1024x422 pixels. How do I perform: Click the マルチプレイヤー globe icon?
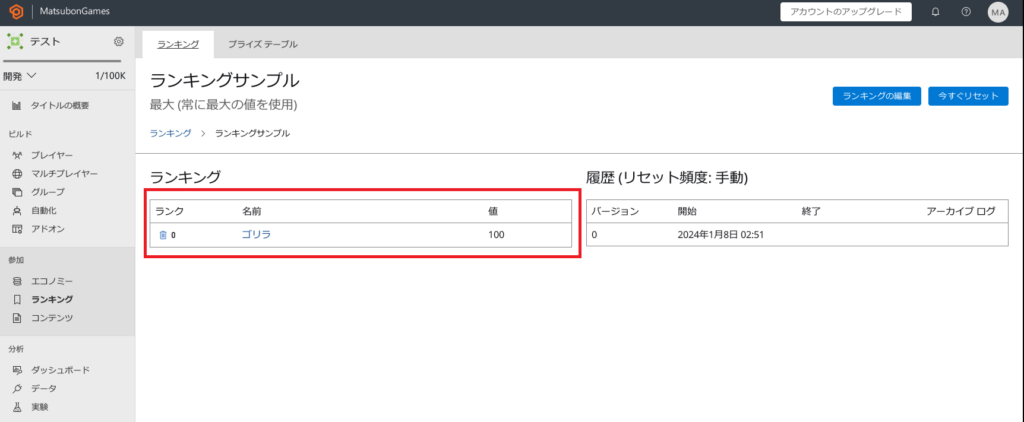[x=18, y=174]
